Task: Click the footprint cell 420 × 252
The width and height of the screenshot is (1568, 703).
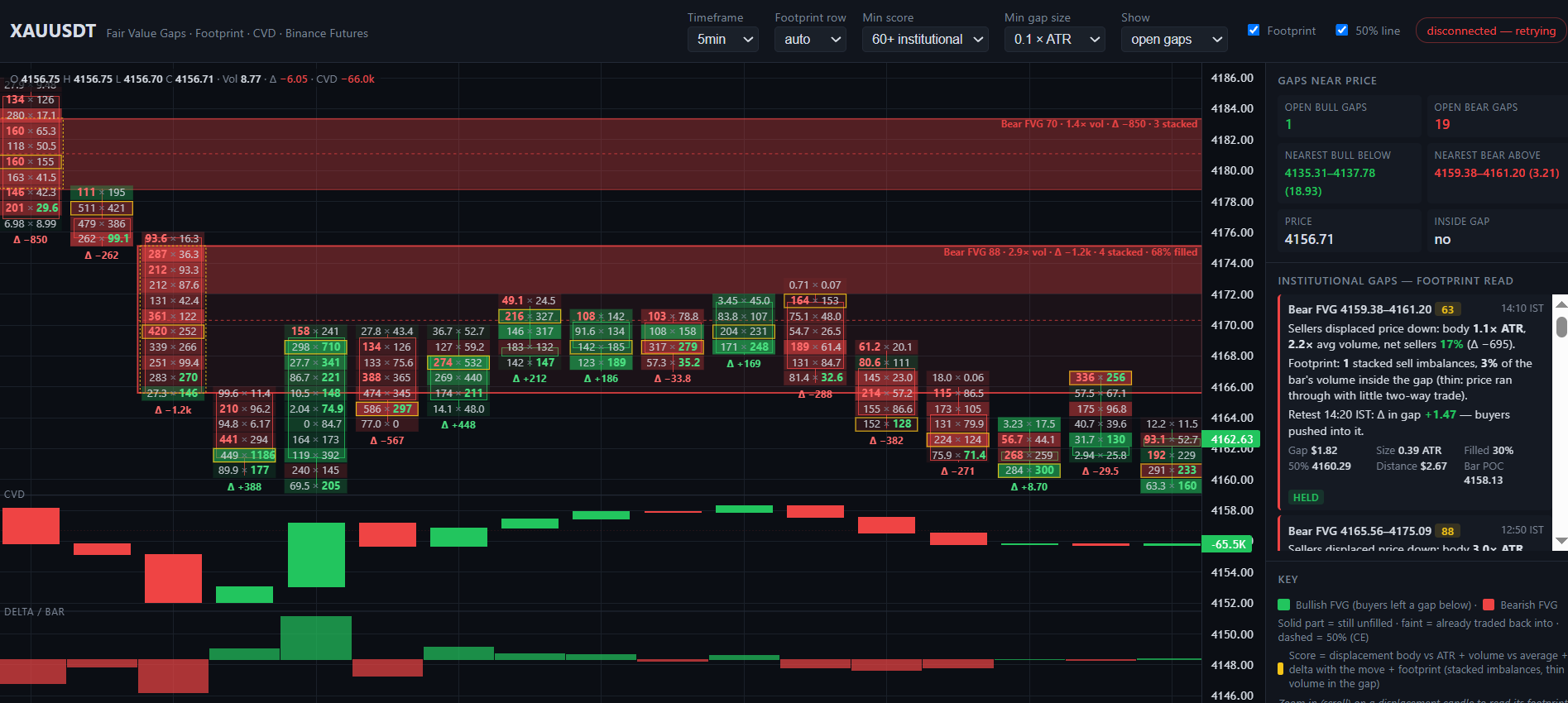Action: point(172,331)
